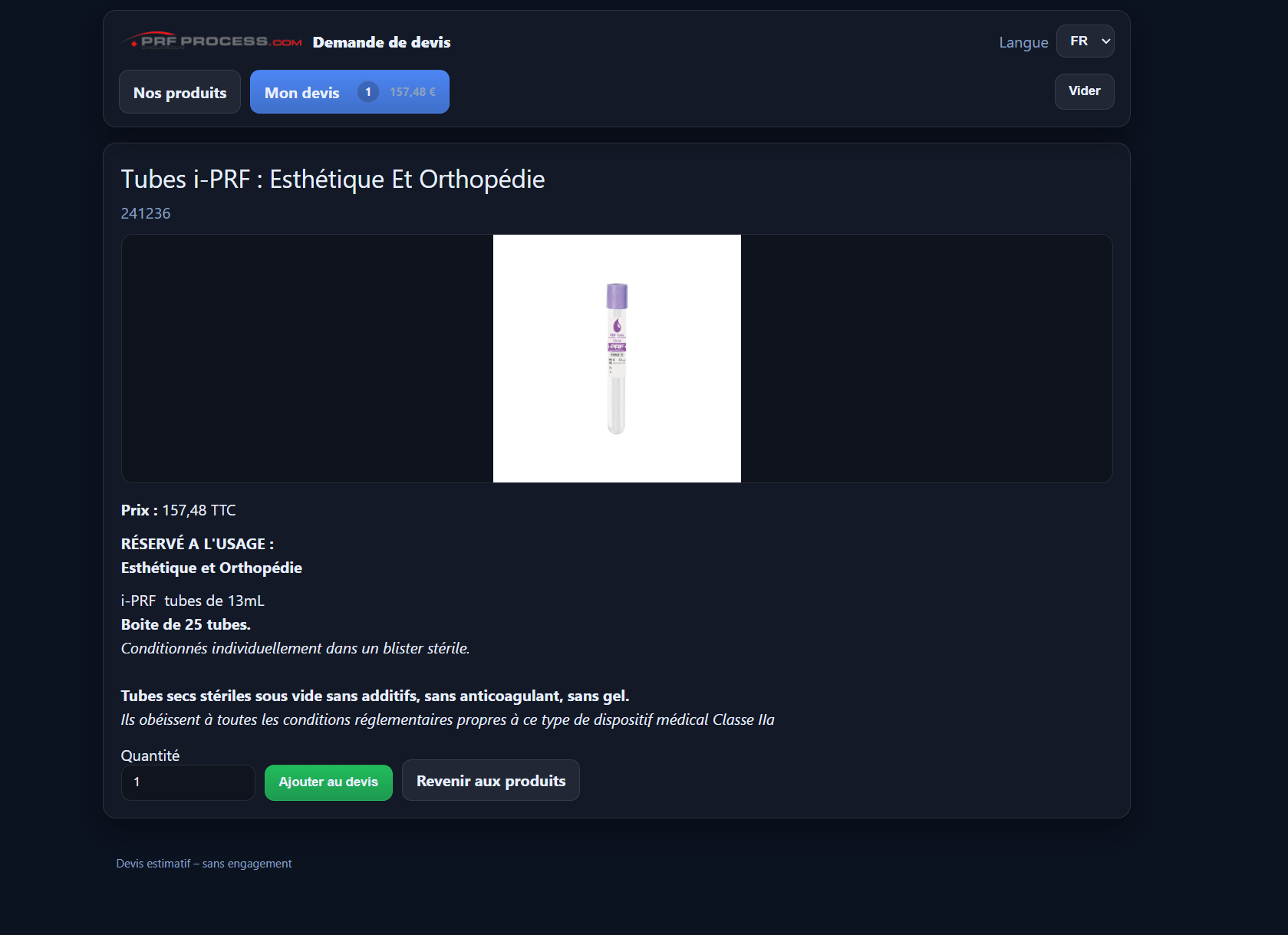Empty the quote with Vider button
This screenshot has width=1288, height=935.
point(1084,91)
